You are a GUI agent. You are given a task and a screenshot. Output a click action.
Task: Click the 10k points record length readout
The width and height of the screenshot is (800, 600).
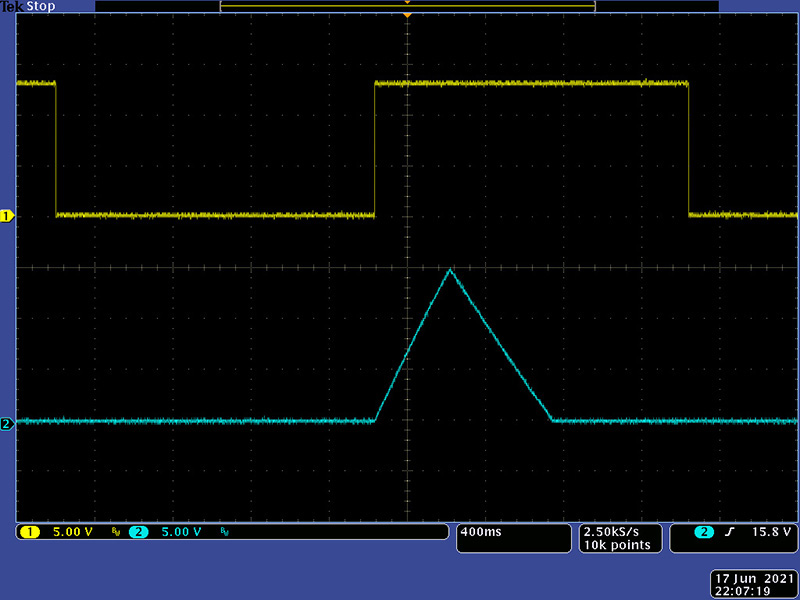point(617,545)
